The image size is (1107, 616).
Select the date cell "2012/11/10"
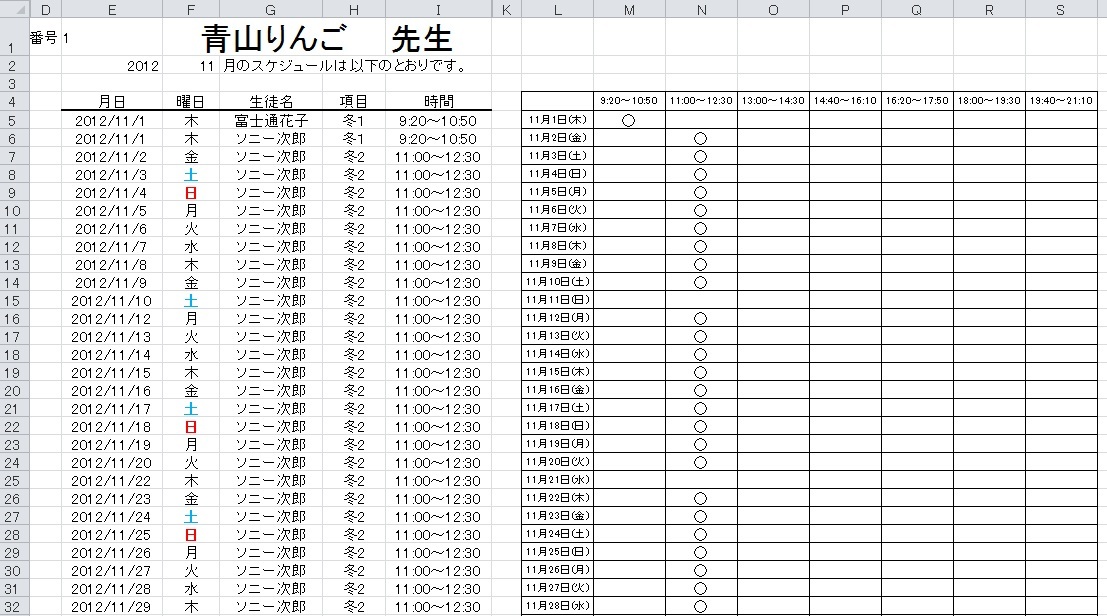click(x=111, y=301)
